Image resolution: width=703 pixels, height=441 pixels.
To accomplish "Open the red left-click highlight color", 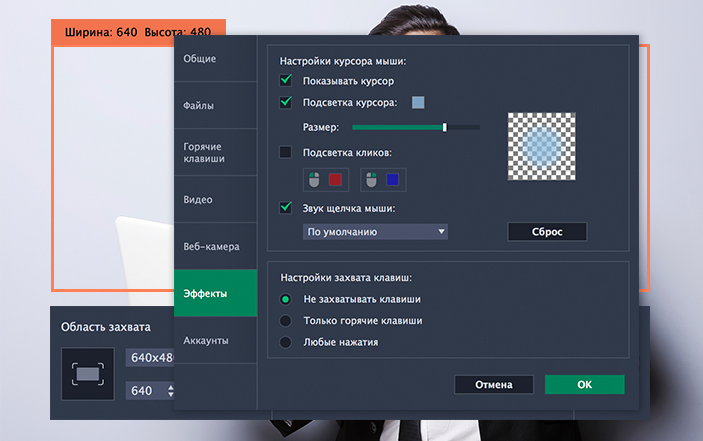I will [336, 180].
